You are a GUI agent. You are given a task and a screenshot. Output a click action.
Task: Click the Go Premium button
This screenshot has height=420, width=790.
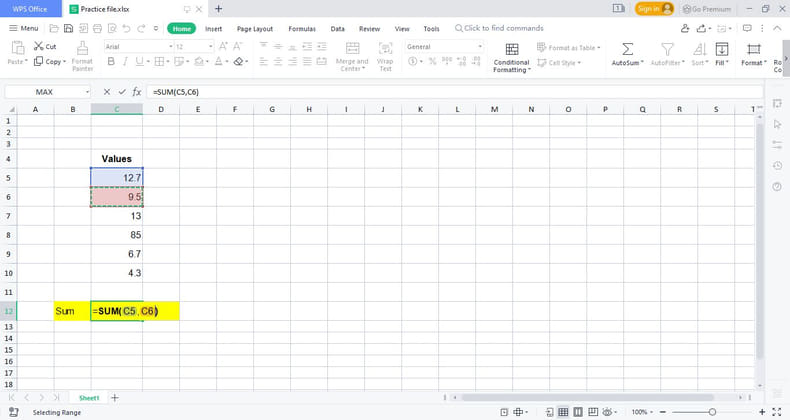[706, 9]
